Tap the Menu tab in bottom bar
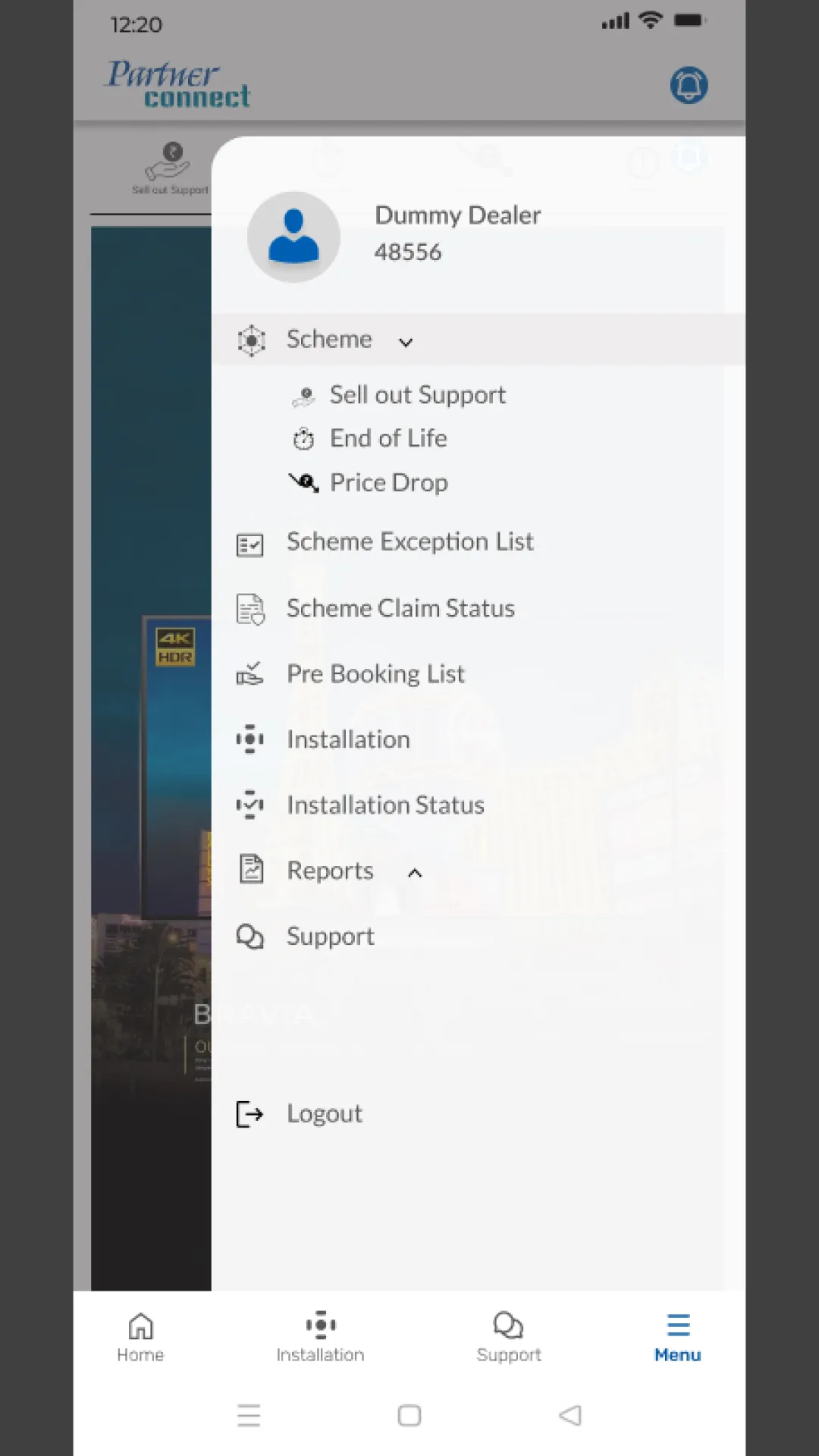Image resolution: width=819 pixels, height=1456 pixels. [x=678, y=1337]
